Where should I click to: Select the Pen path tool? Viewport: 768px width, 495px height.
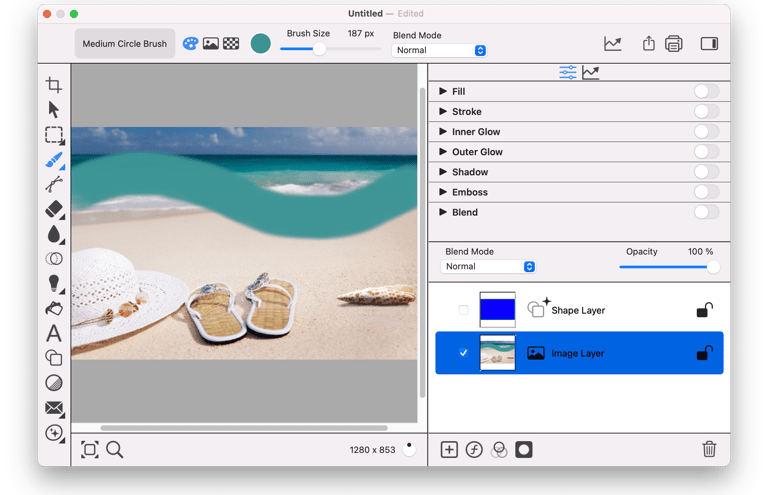(x=54, y=184)
